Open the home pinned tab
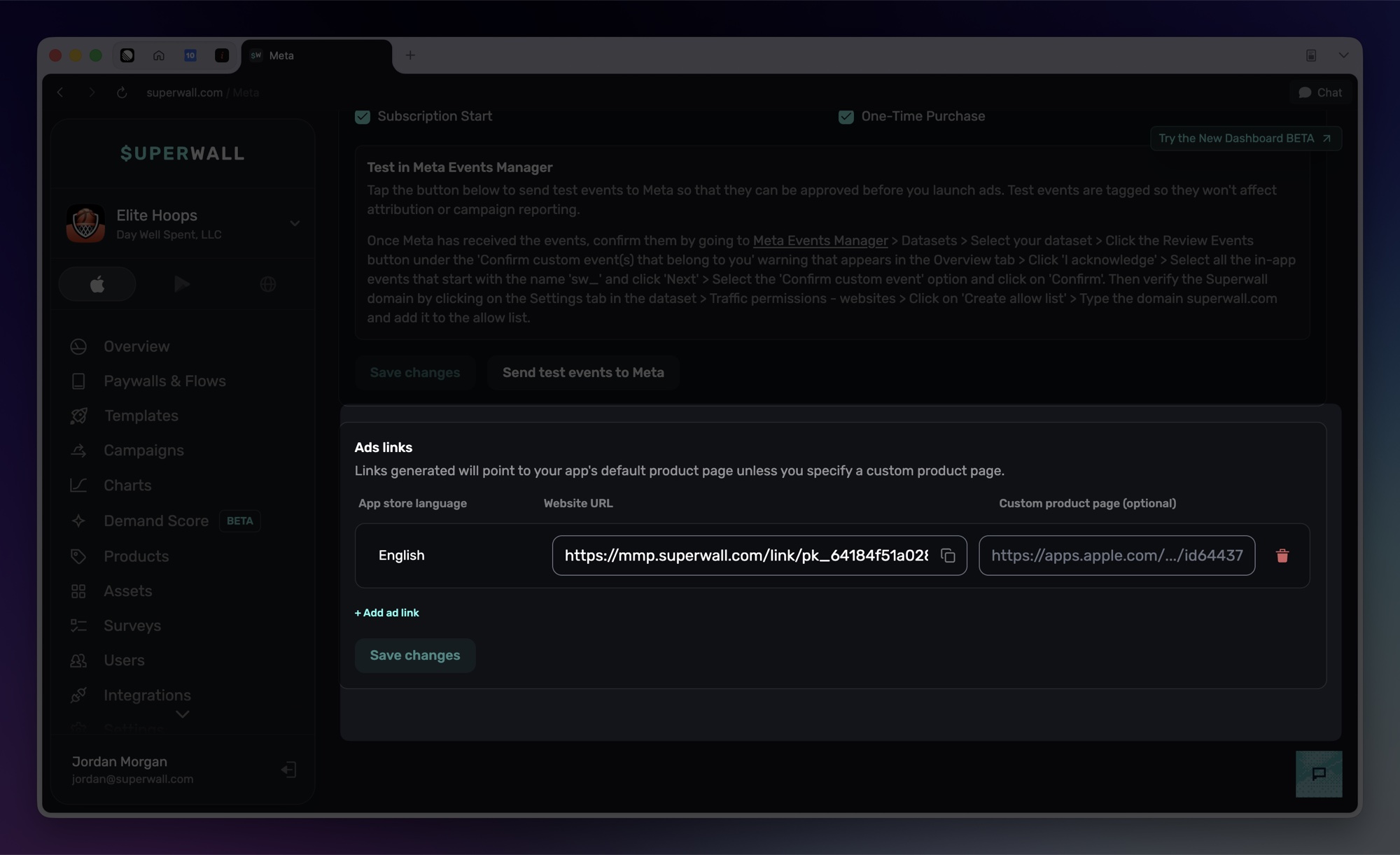This screenshot has height=855, width=1400. tap(159, 55)
